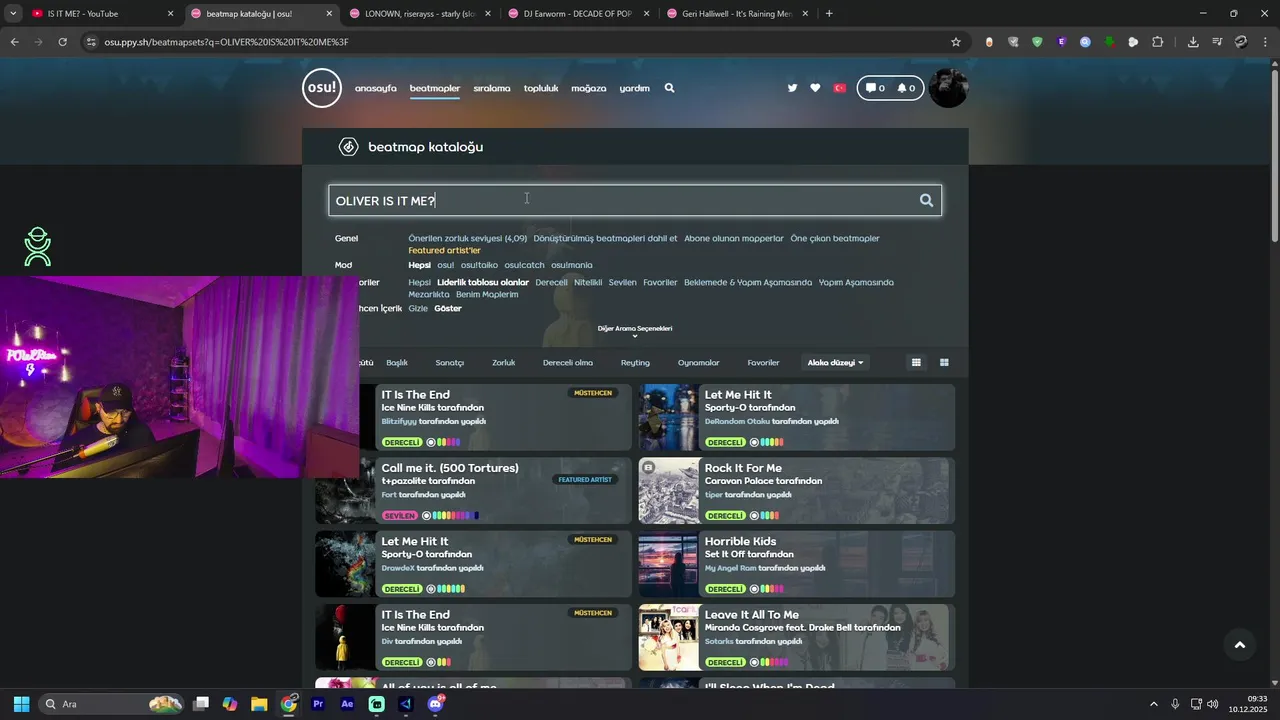Click the purple E extension icon
Image resolution: width=1280 pixels, height=720 pixels.
click(x=1061, y=42)
